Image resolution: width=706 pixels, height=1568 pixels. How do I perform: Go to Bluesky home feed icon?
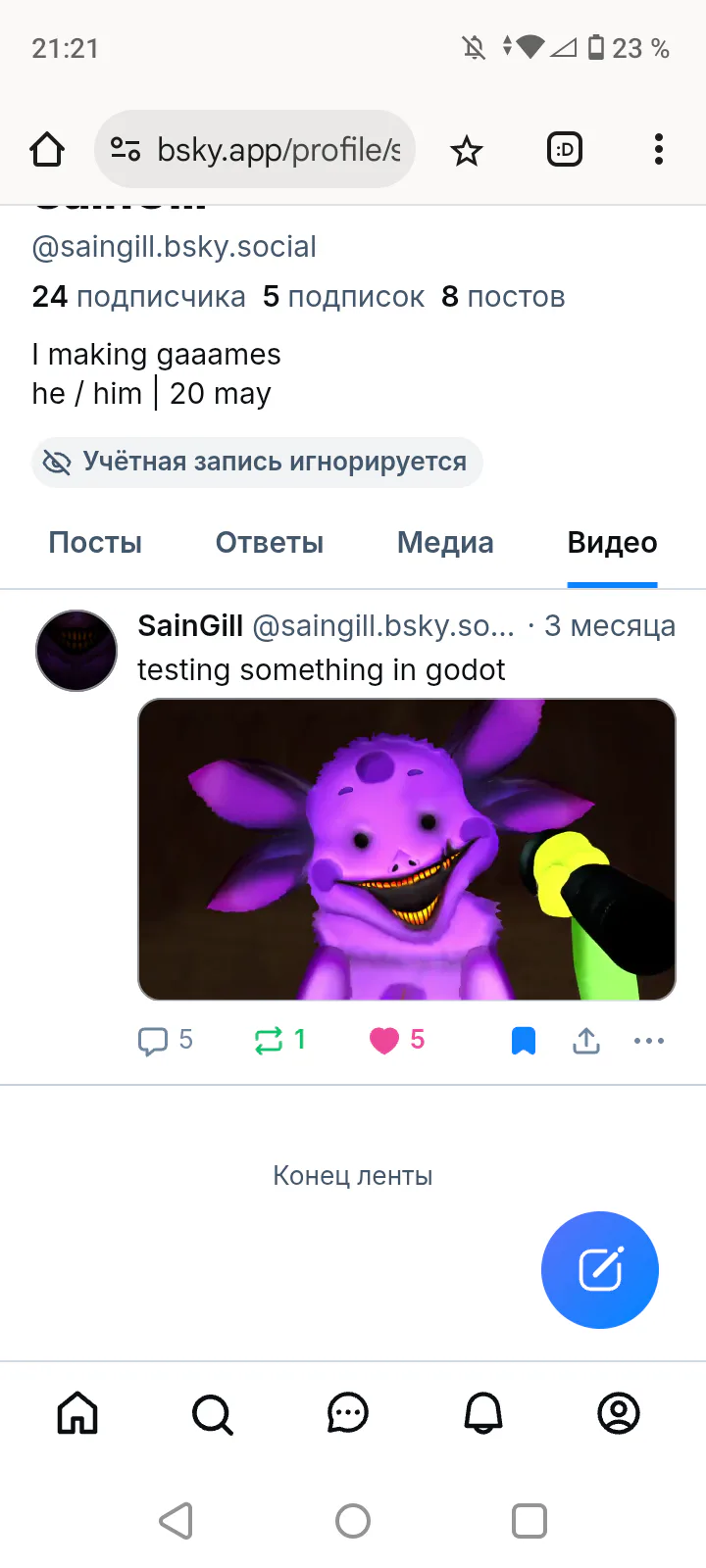77,1413
